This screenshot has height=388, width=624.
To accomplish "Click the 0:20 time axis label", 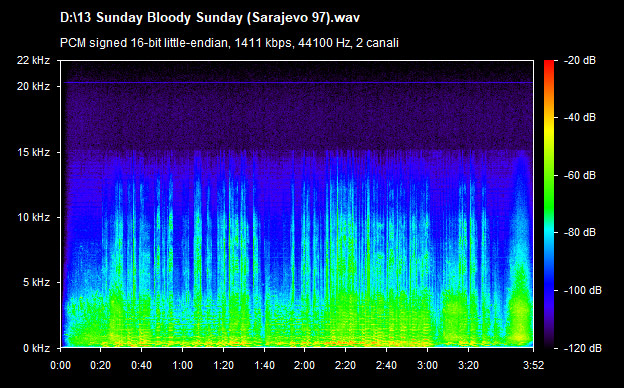I will point(101,365).
